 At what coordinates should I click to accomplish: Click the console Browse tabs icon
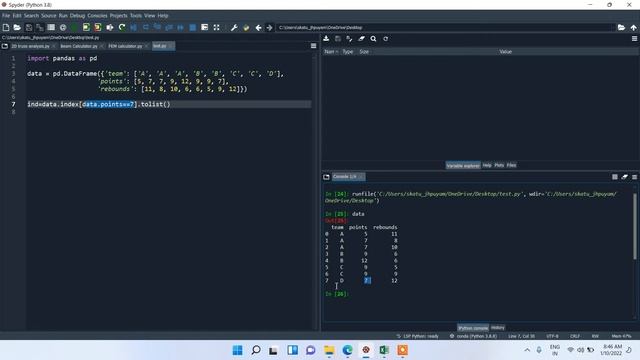[326, 177]
